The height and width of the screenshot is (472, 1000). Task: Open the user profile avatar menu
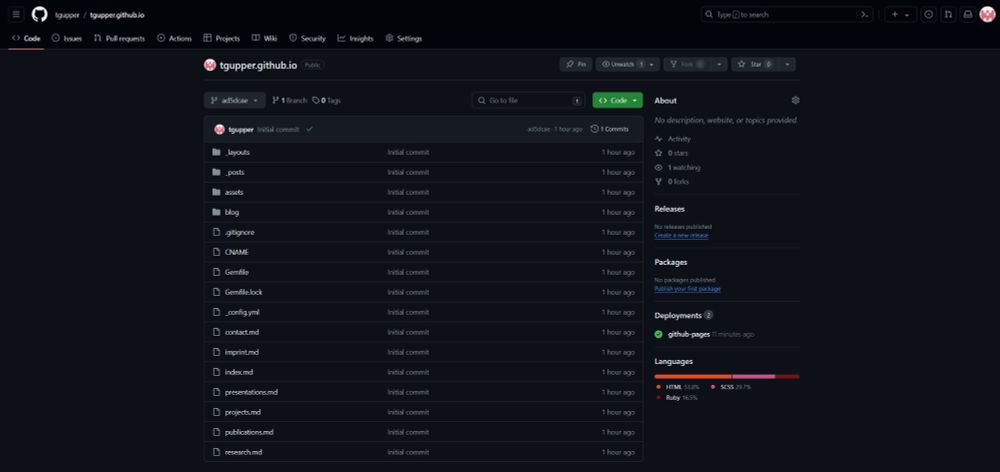[987, 14]
